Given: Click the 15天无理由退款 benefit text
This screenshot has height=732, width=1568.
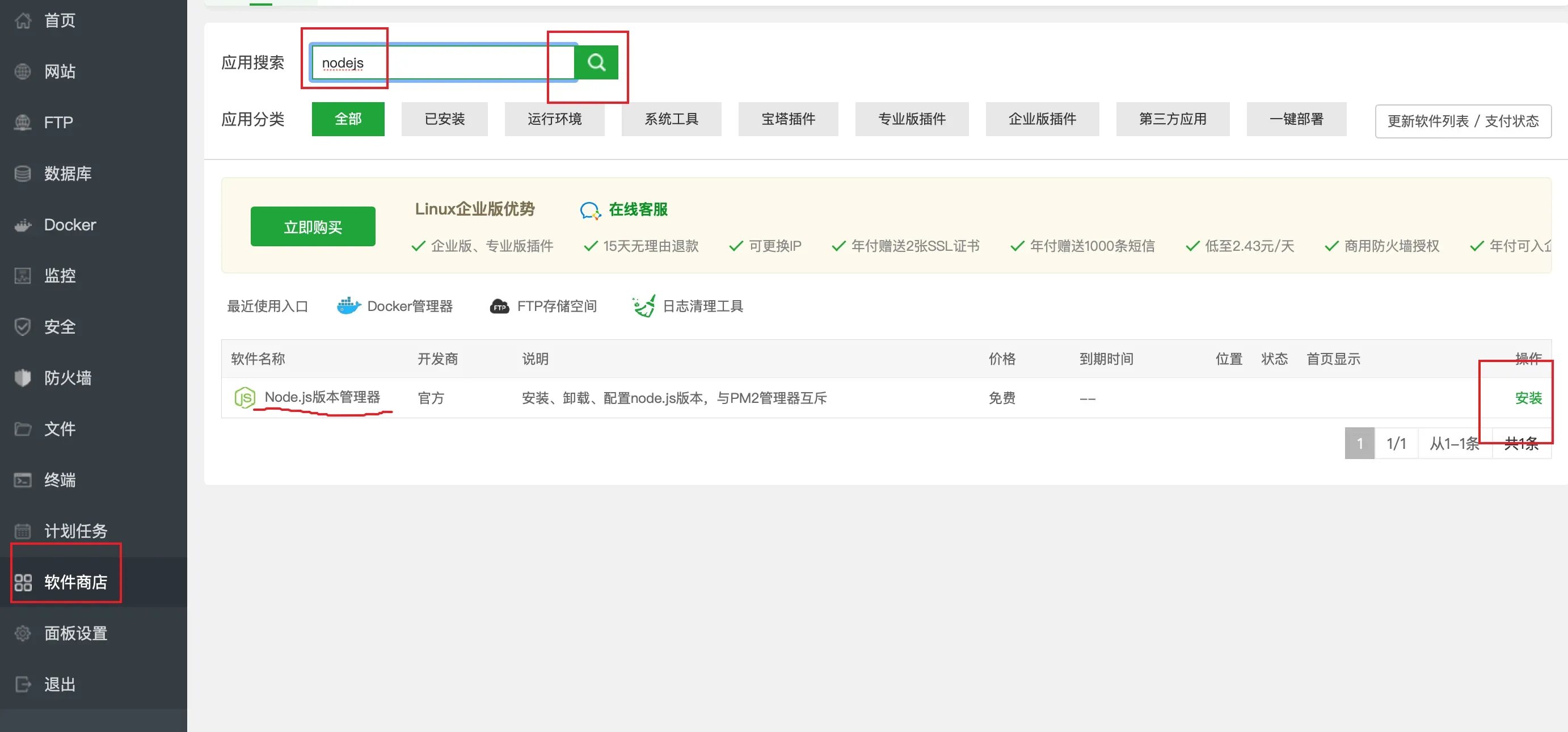Looking at the screenshot, I should pos(651,246).
